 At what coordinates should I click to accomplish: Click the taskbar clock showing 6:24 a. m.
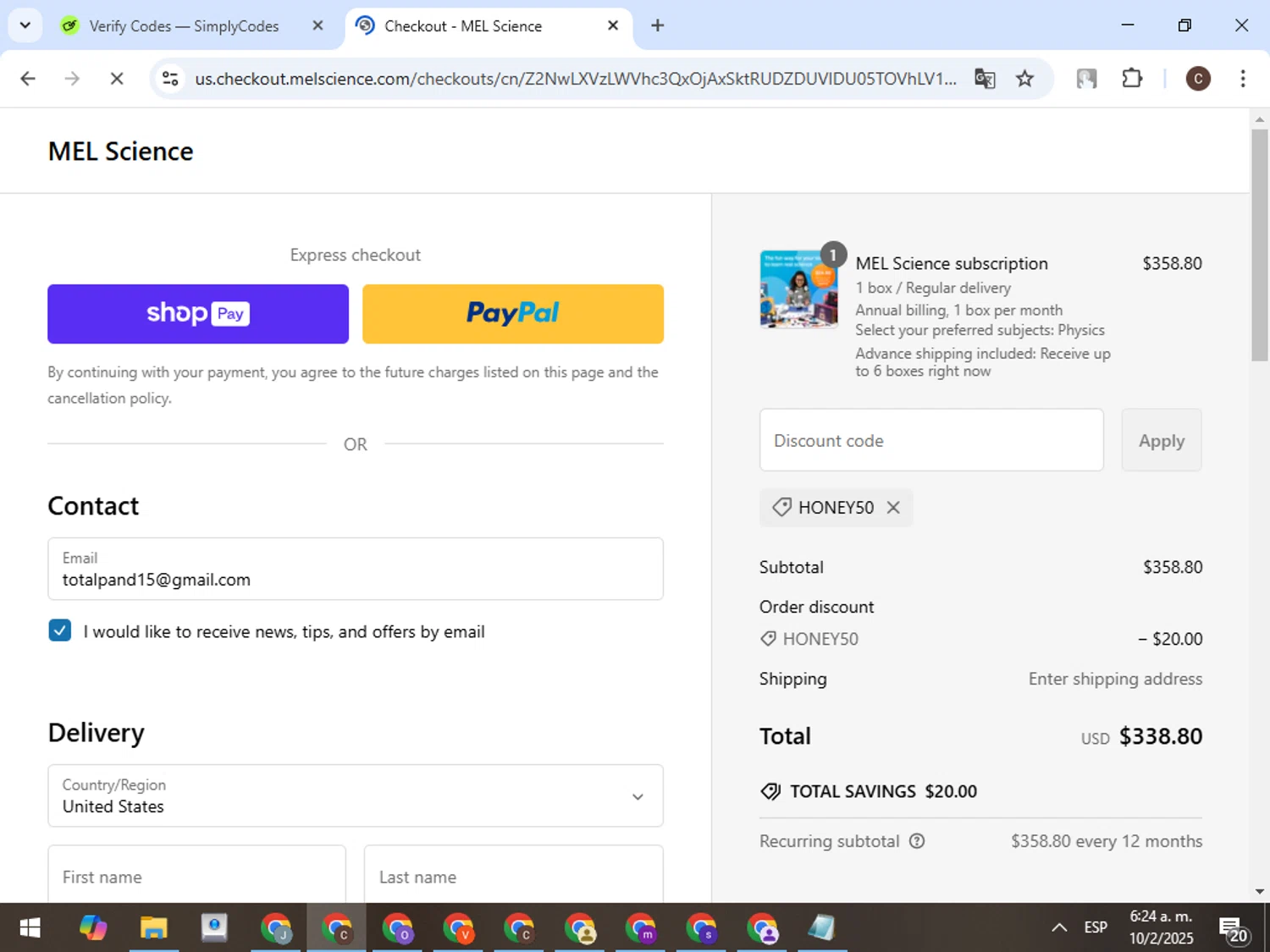click(1161, 927)
